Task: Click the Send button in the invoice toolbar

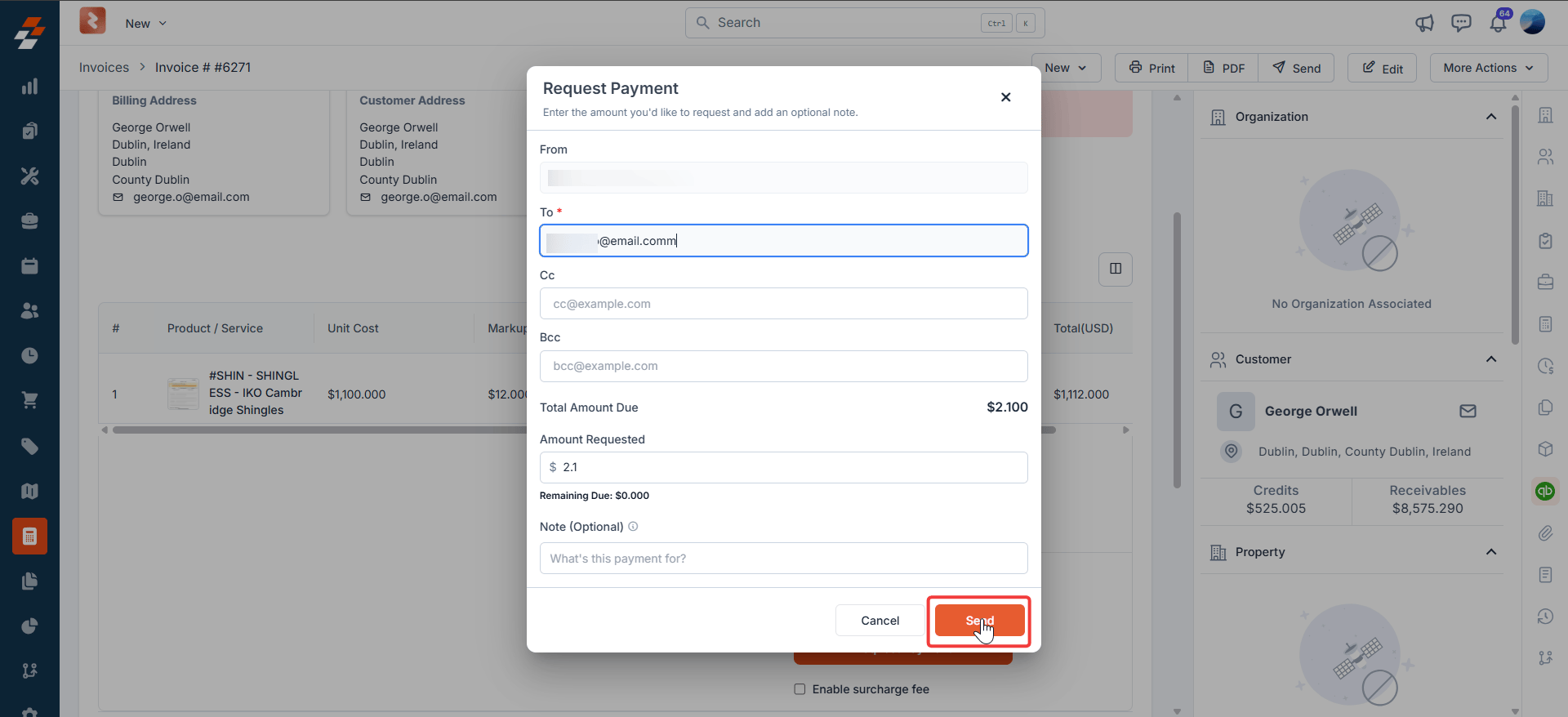Action: click(1296, 68)
